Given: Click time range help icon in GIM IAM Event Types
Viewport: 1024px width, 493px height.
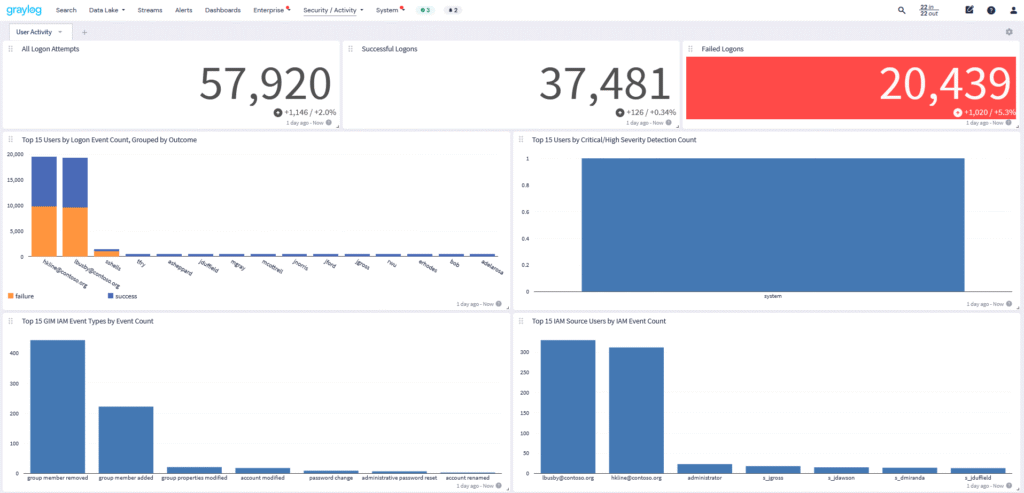Looking at the screenshot, I should point(499,486).
